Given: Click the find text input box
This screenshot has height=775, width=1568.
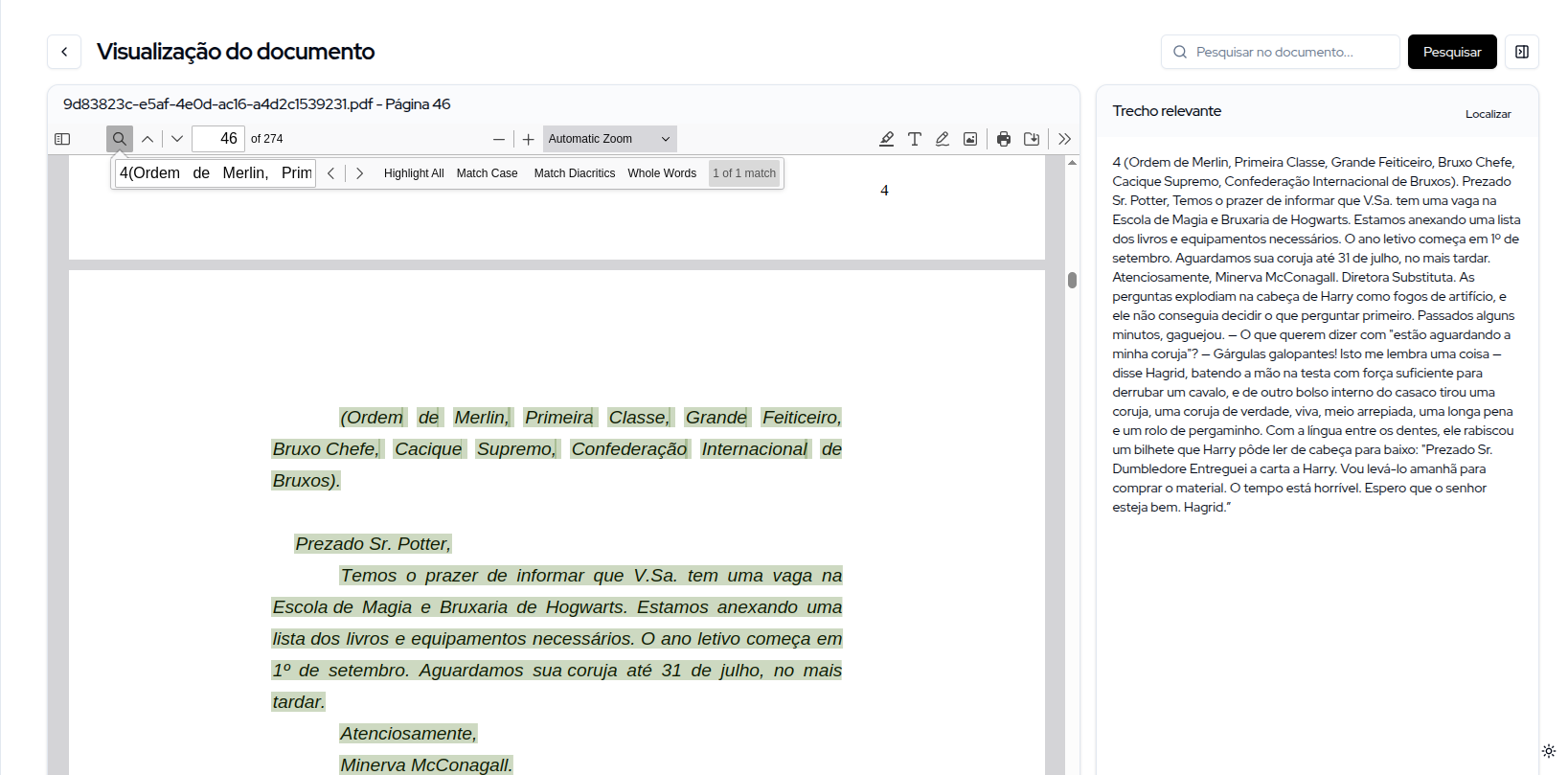Looking at the screenshot, I should (216, 173).
